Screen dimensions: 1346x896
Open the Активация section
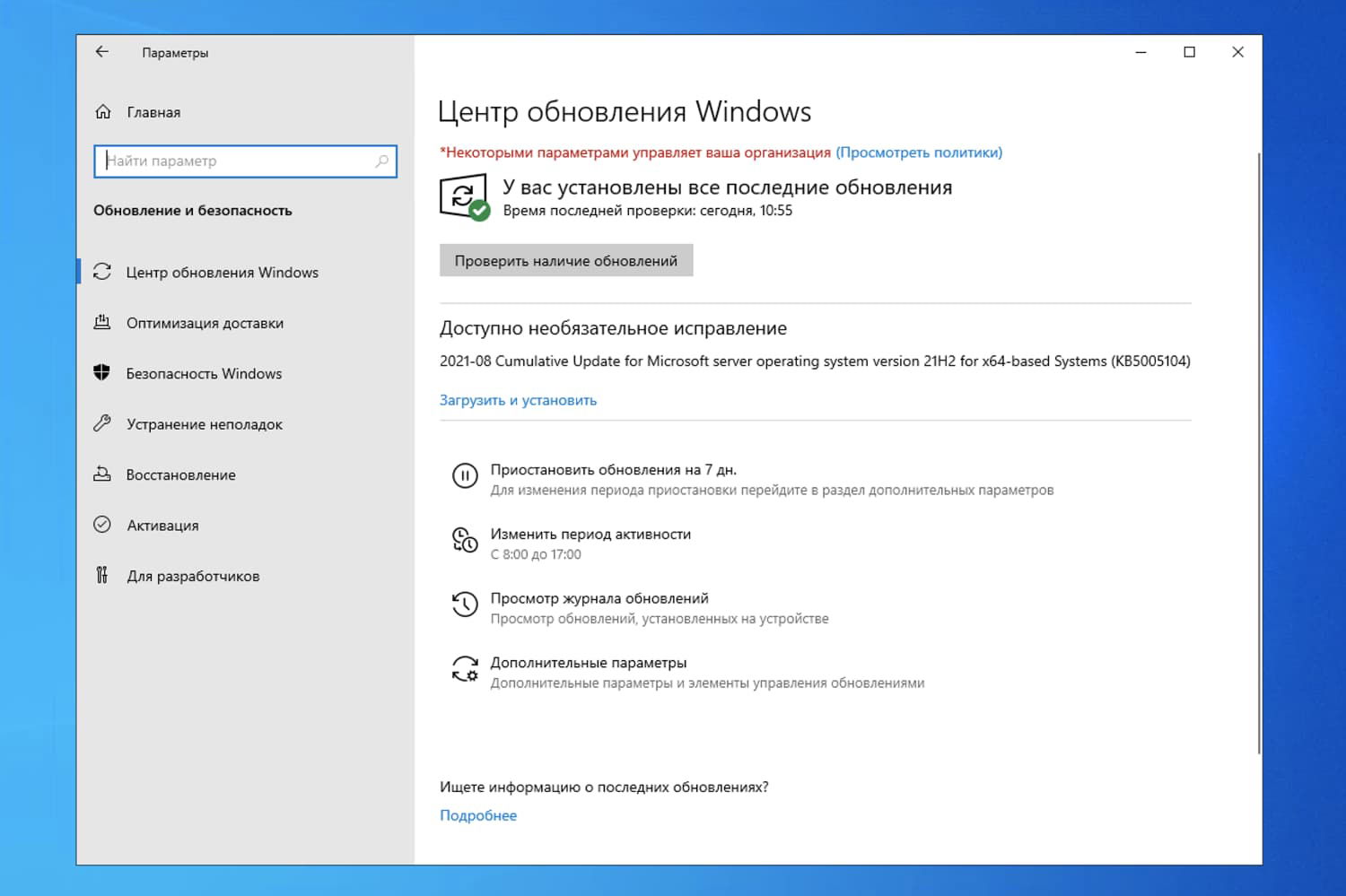(162, 526)
